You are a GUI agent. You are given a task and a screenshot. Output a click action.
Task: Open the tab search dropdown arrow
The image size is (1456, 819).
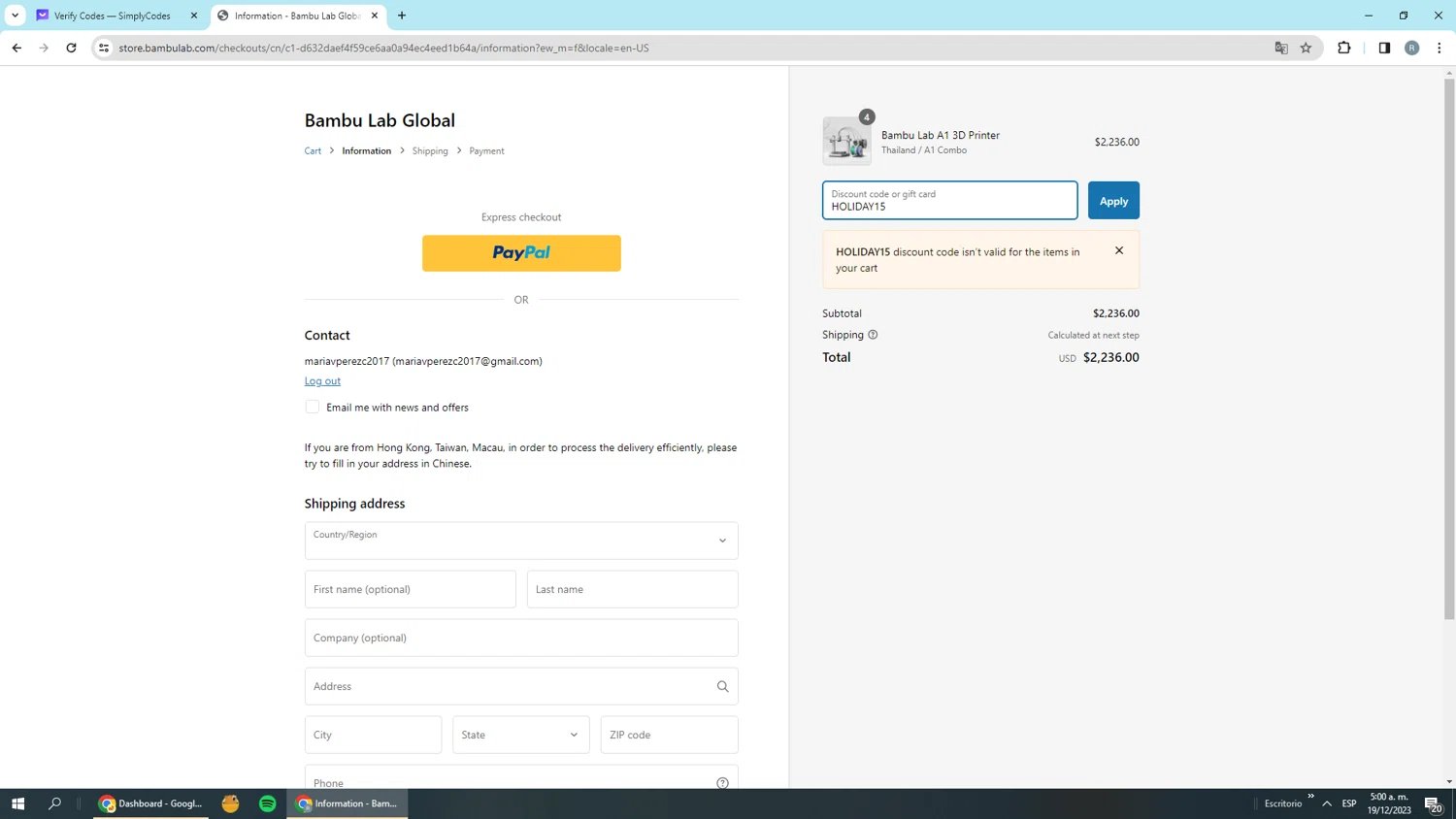[16, 16]
